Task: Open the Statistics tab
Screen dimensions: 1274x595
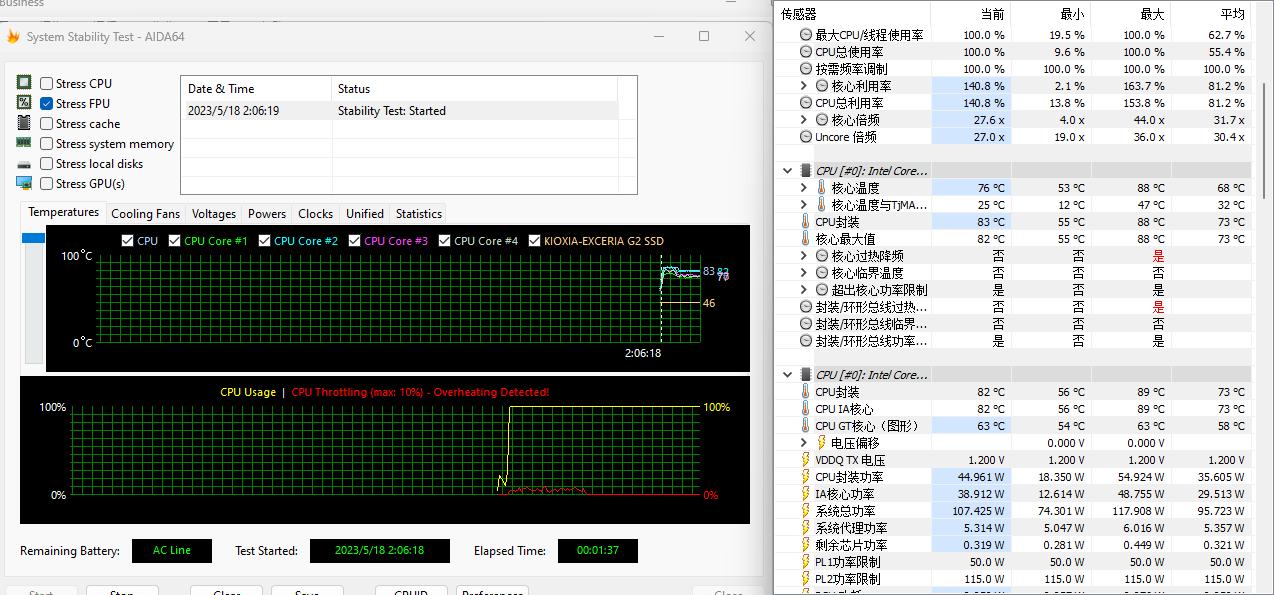Action: click(418, 213)
